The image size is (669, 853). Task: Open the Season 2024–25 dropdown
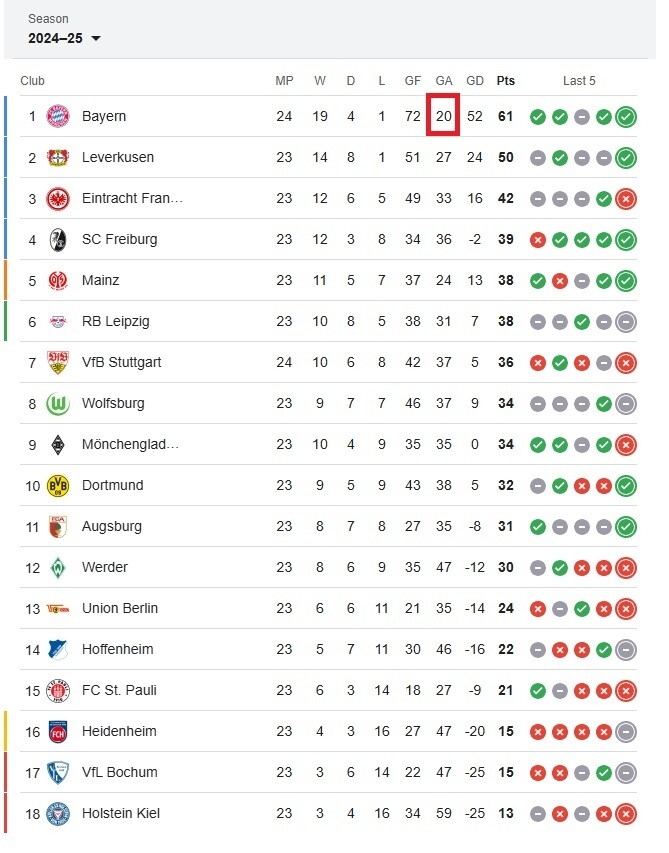point(65,38)
